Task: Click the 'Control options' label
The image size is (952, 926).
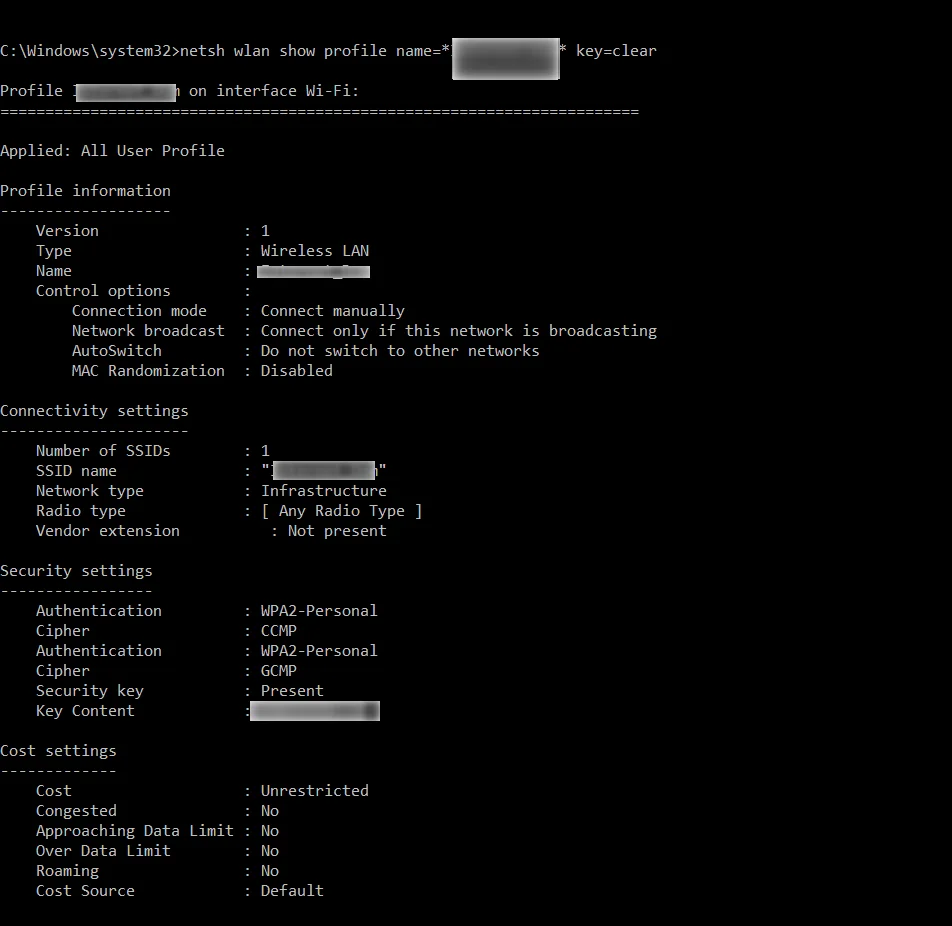Action: (x=103, y=291)
